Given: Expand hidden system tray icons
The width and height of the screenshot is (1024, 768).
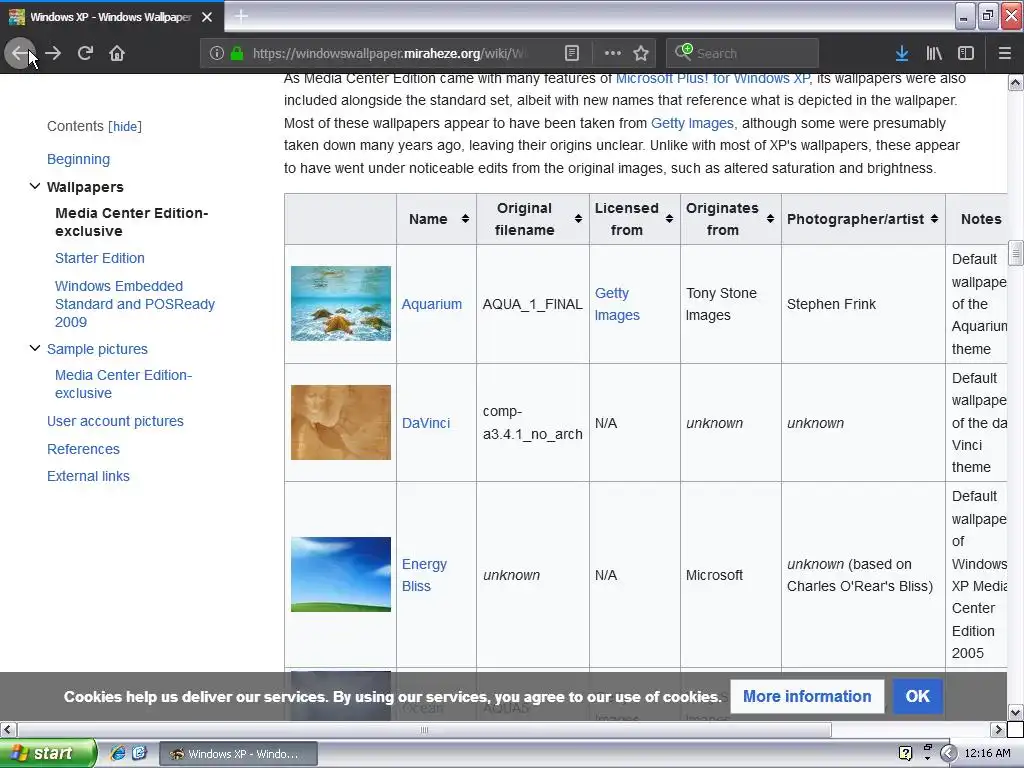Looking at the screenshot, I should click(948, 754).
